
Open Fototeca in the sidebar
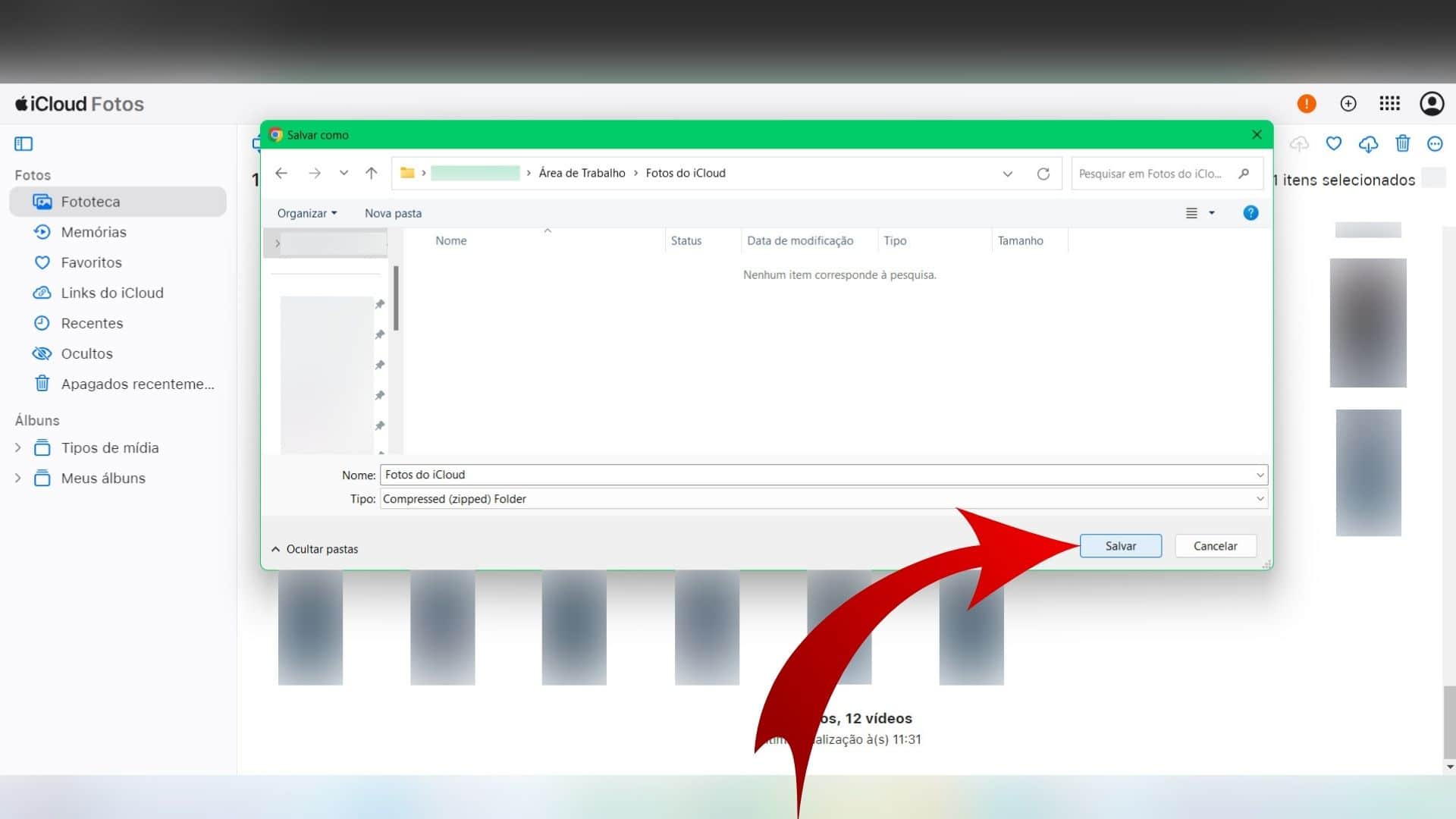pyautogui.click(x=118, y=202)
